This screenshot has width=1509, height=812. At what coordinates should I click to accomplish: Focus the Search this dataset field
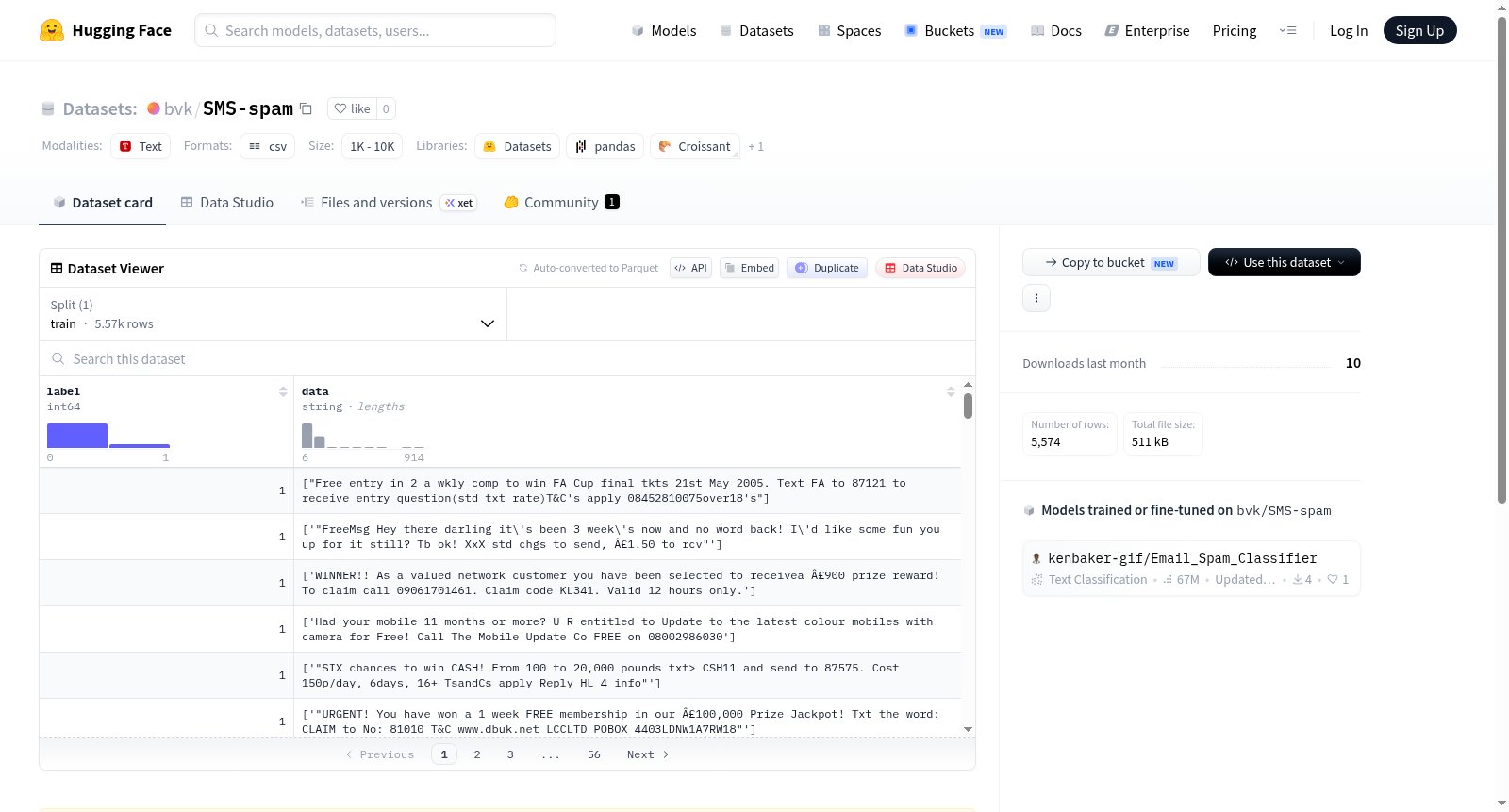coord(507,358)
